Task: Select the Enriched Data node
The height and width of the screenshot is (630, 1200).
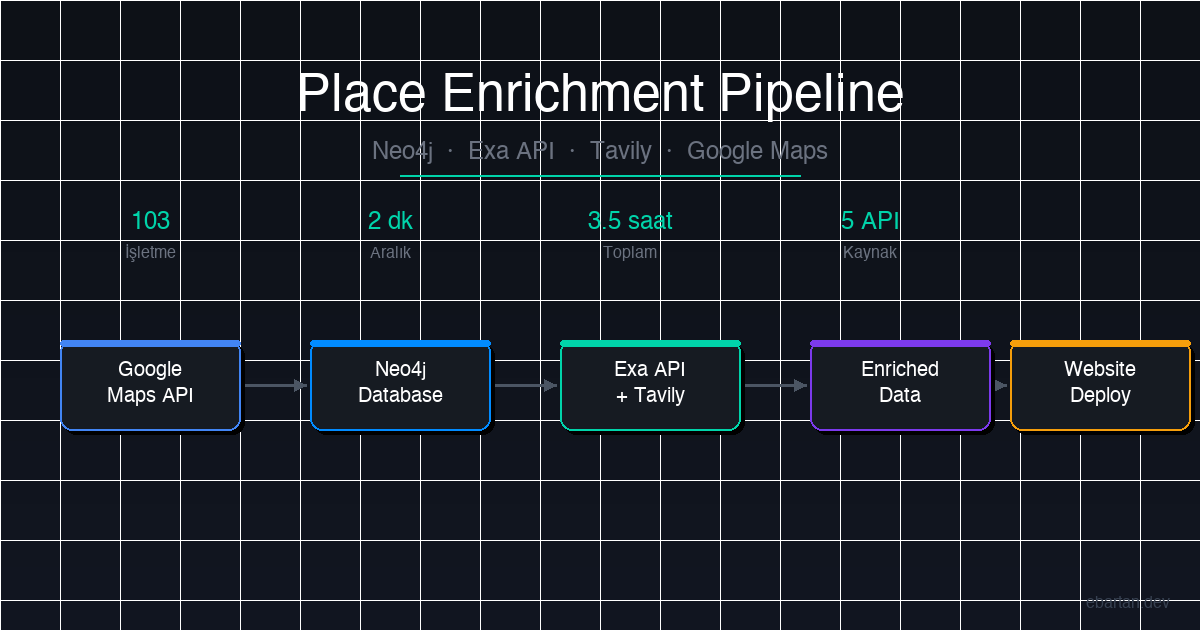Action: click(899, 385)
